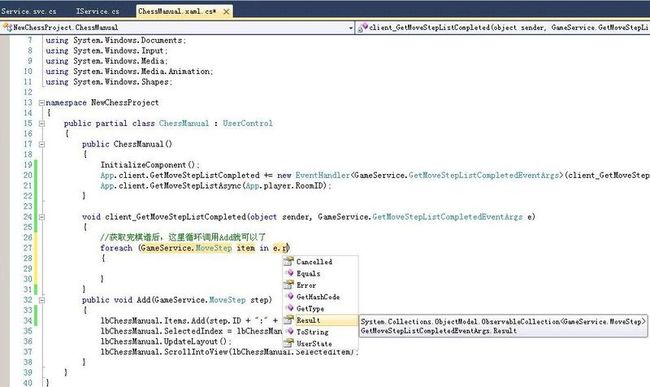Click lbChessManual.UpdateLayout() on line 36
The image size is (650, 387).
[166, 341]
